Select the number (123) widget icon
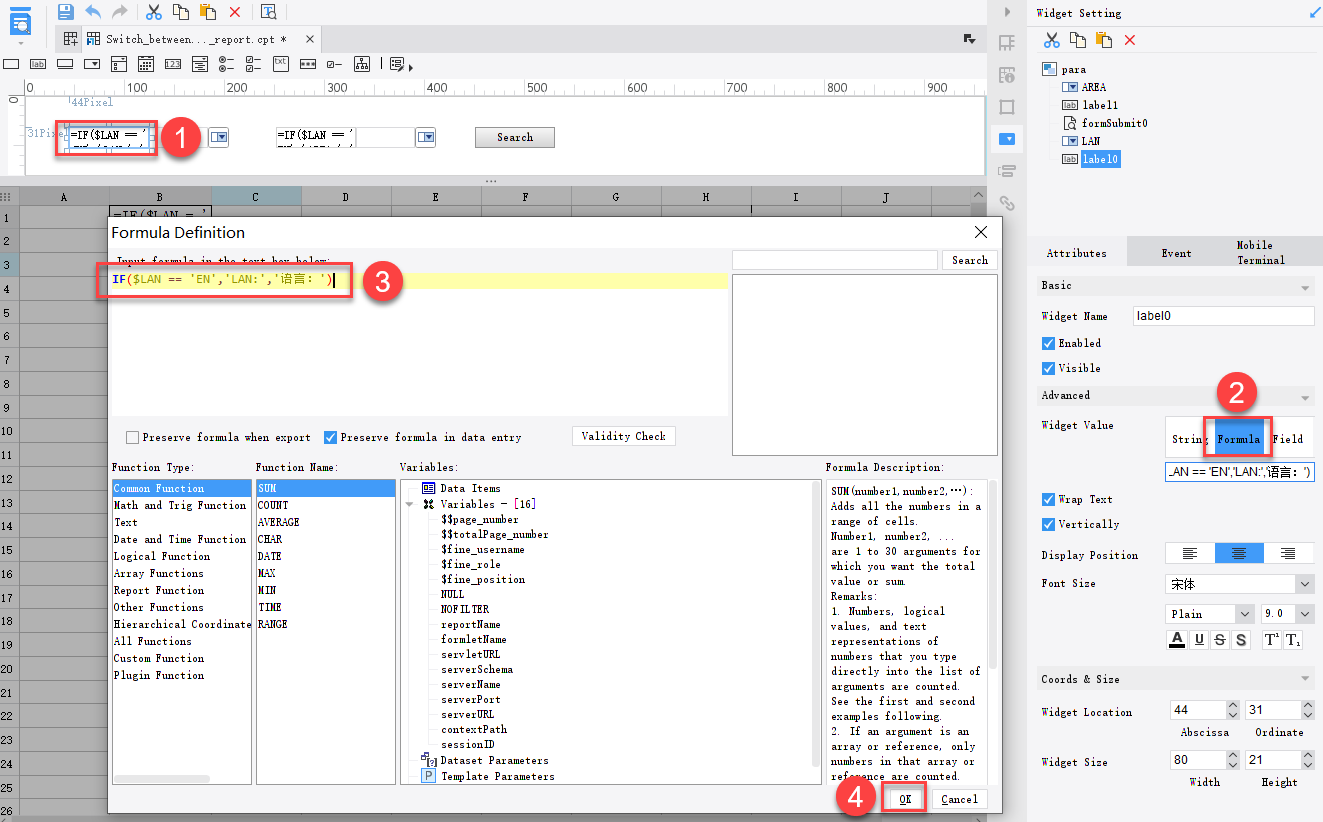 point(173,63)
